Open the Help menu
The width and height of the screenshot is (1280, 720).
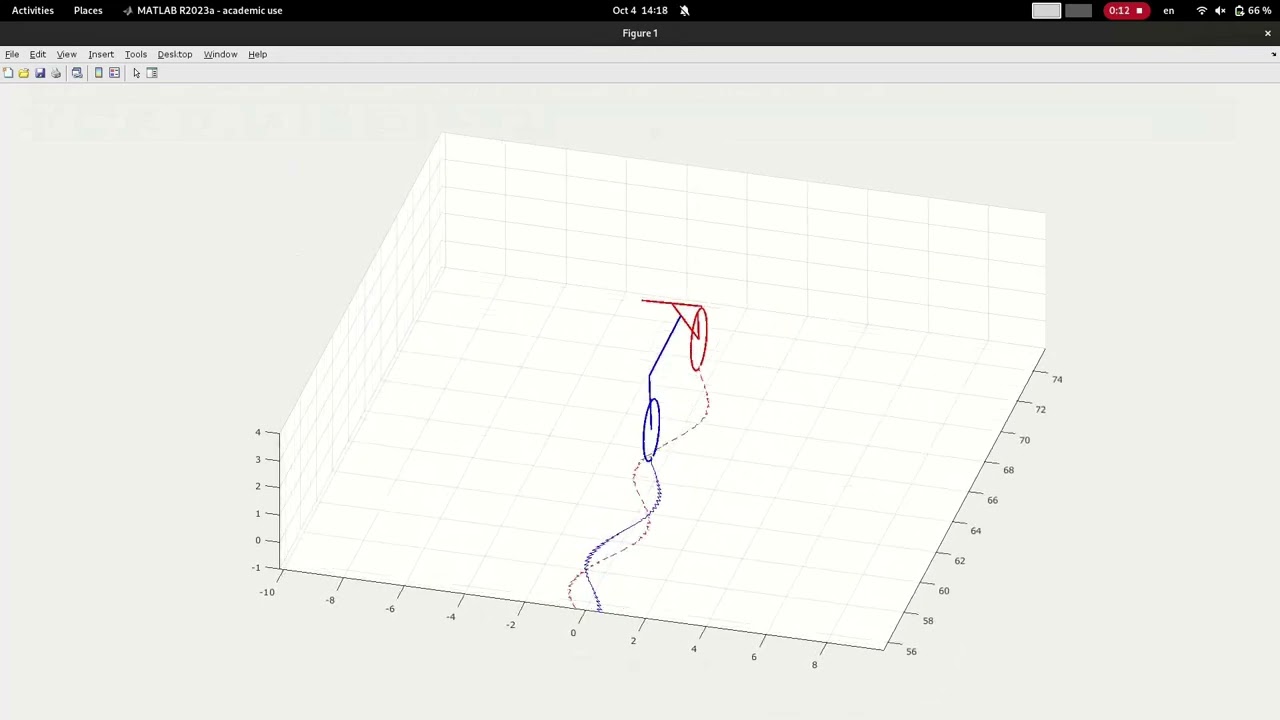258,54
